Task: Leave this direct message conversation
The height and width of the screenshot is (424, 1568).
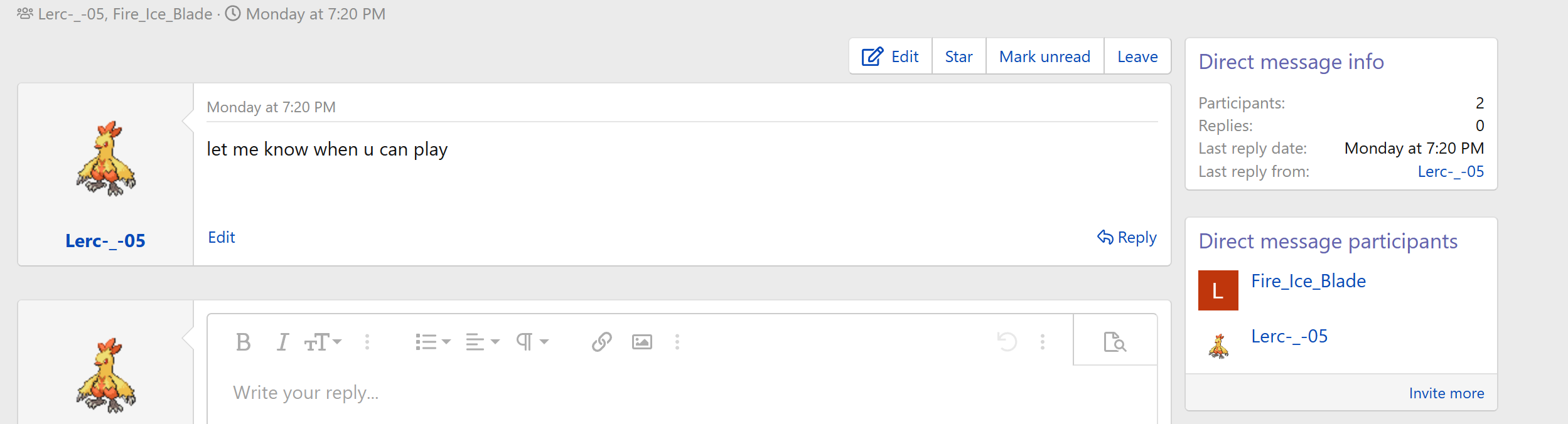Action: click(1137, 56)
